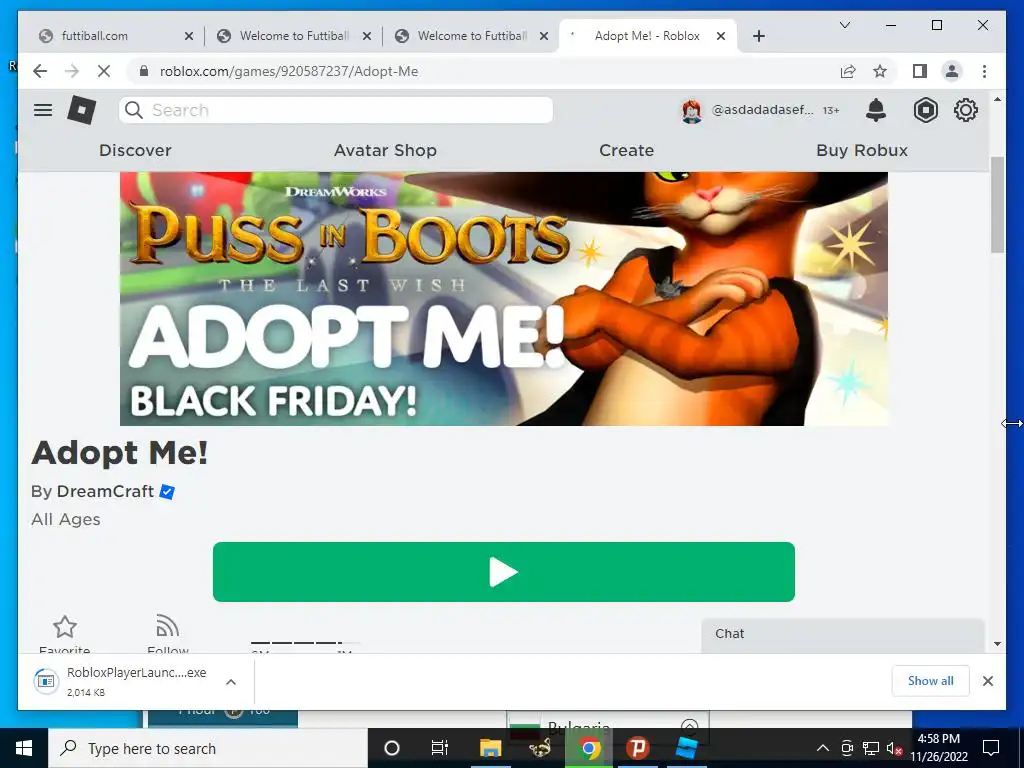Click the All Ages label
Viewport: 1024px width, 768px height.
tap(66, 520)
